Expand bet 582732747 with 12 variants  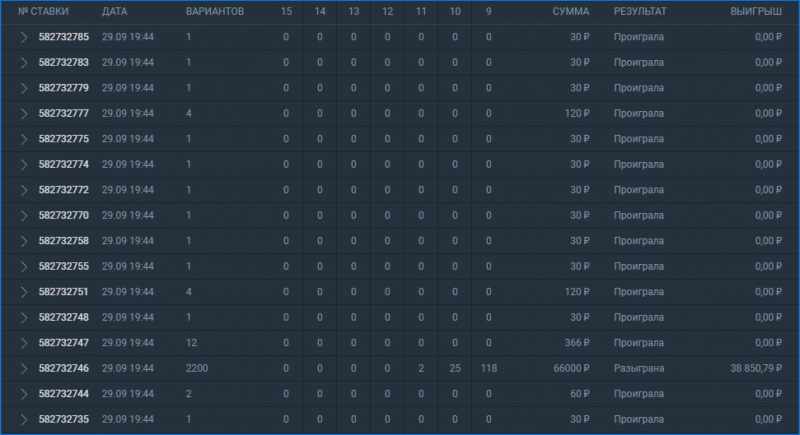[x=23, y=343]
